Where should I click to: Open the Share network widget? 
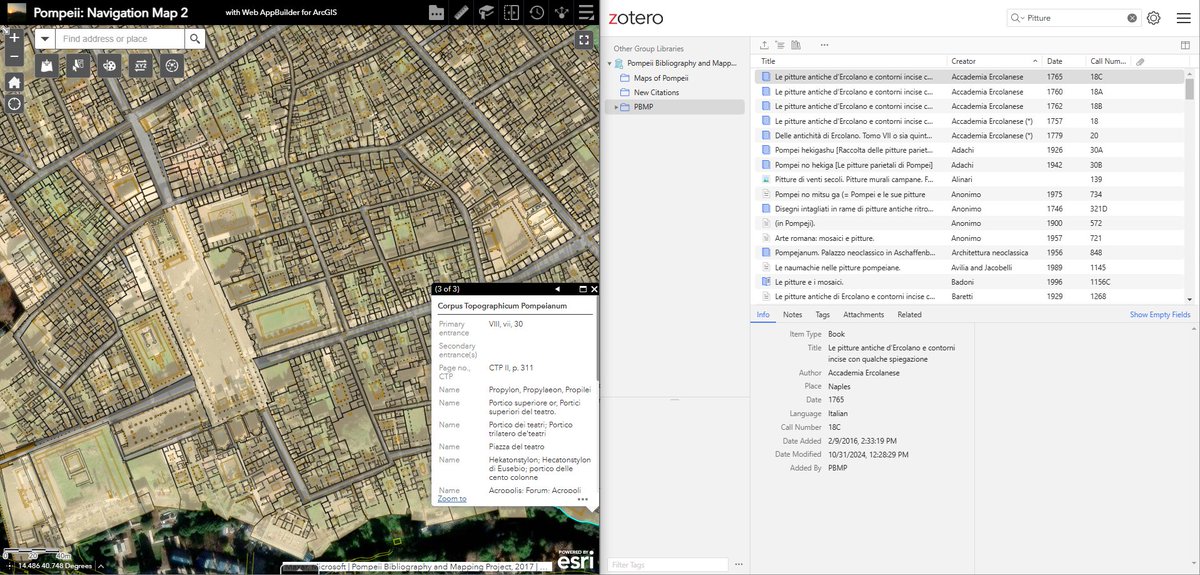(x=563, y=13)
